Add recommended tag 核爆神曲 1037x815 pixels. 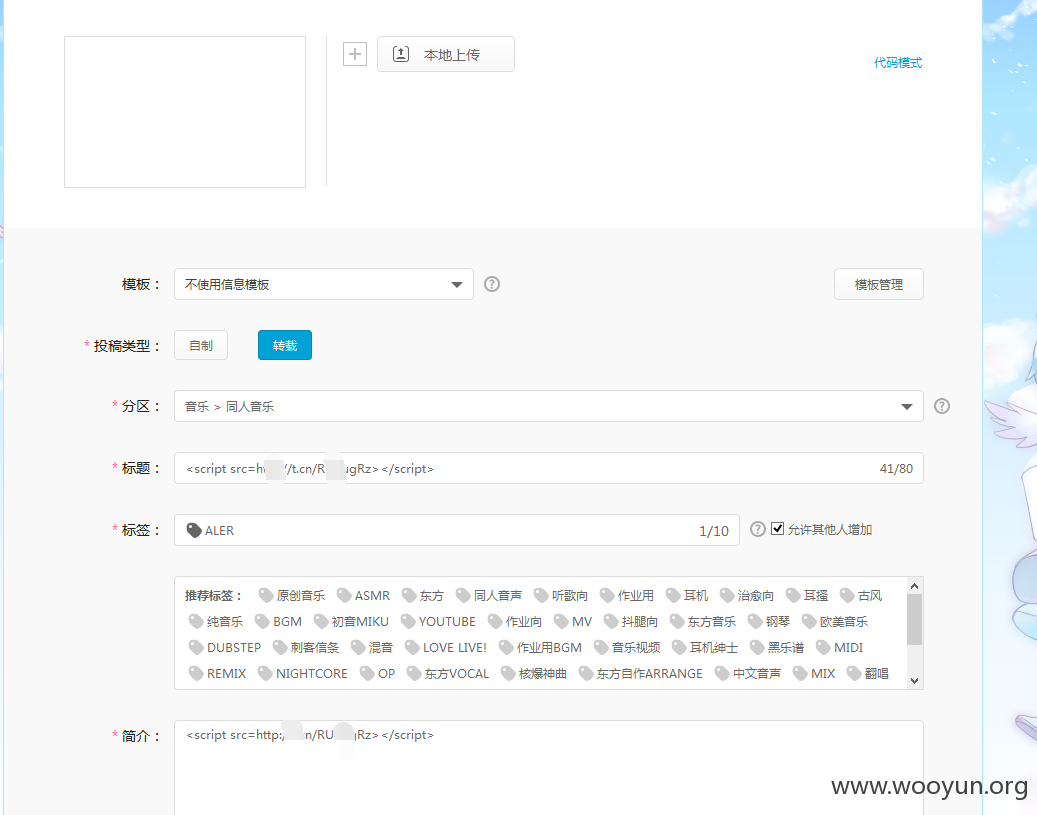coord(534,673)
